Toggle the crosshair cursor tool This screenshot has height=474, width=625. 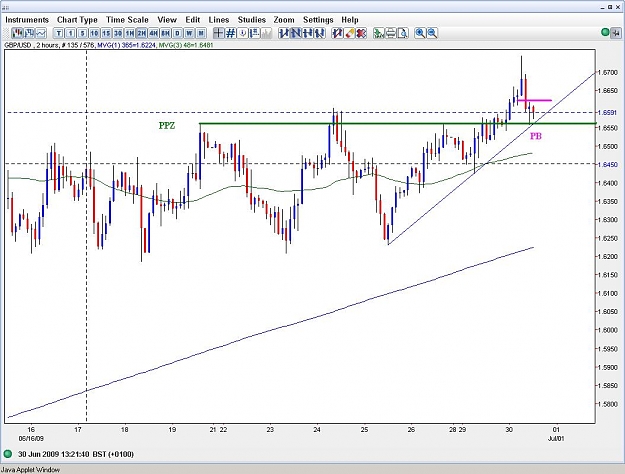218,33
